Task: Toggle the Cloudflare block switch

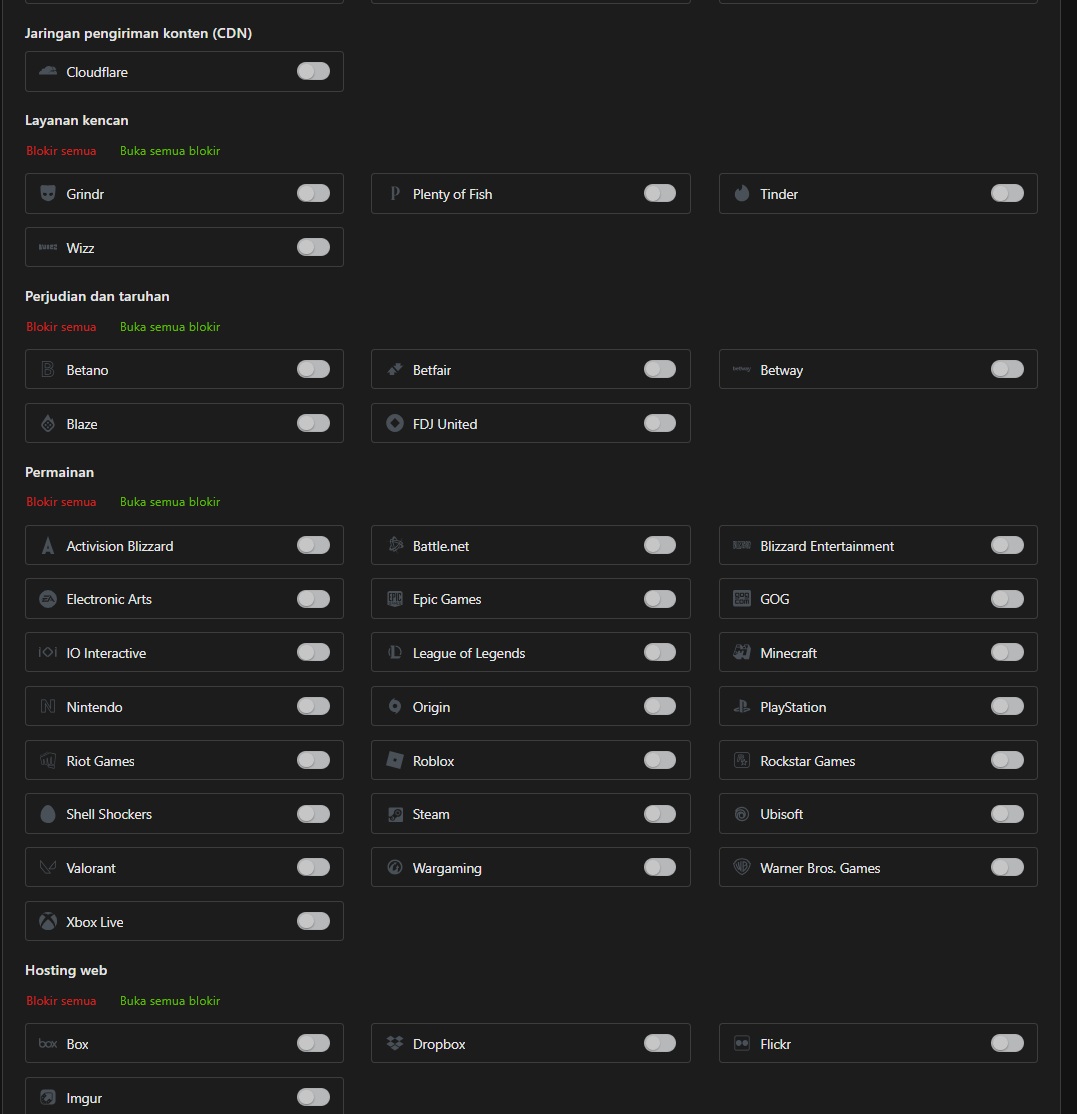Action: 313,71
